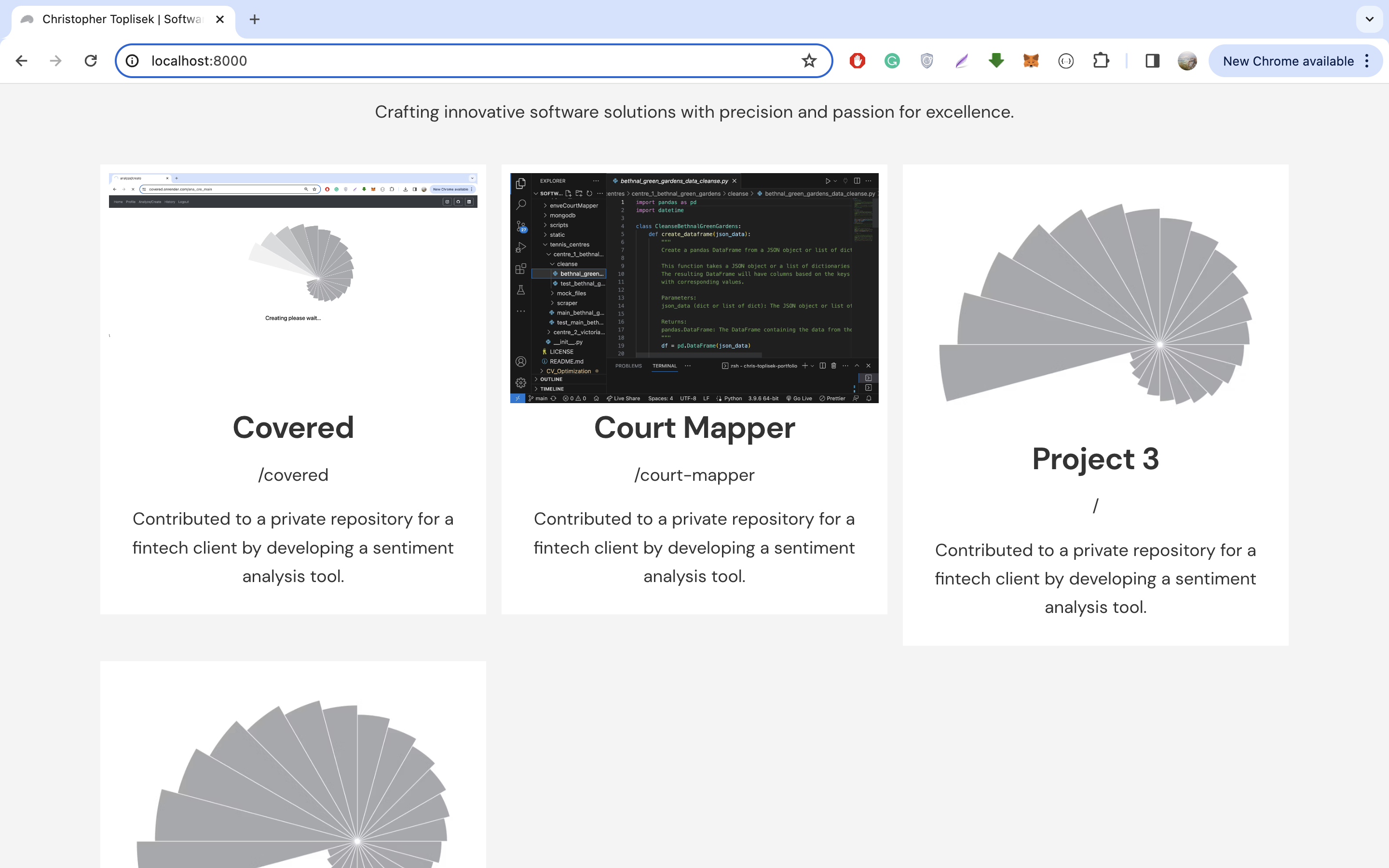This screenshot has width=1389, height=868.
Task: Open the JSON formatter {...} extension
Action: 1065,60
